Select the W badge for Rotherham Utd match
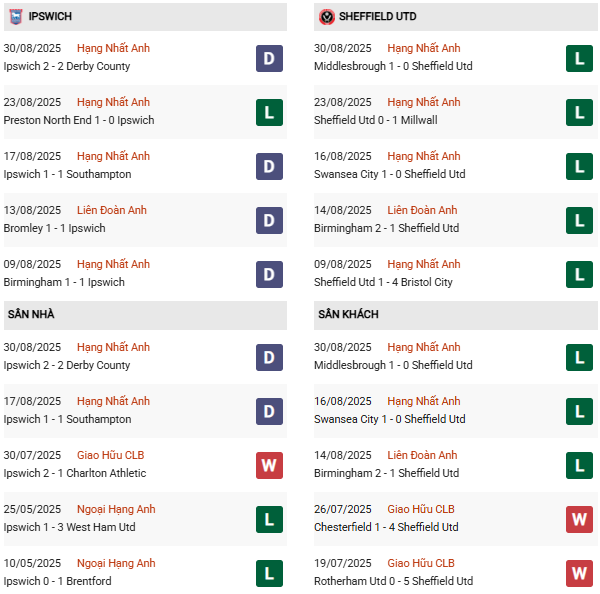 pyautogui.click(x=579, y=573)
